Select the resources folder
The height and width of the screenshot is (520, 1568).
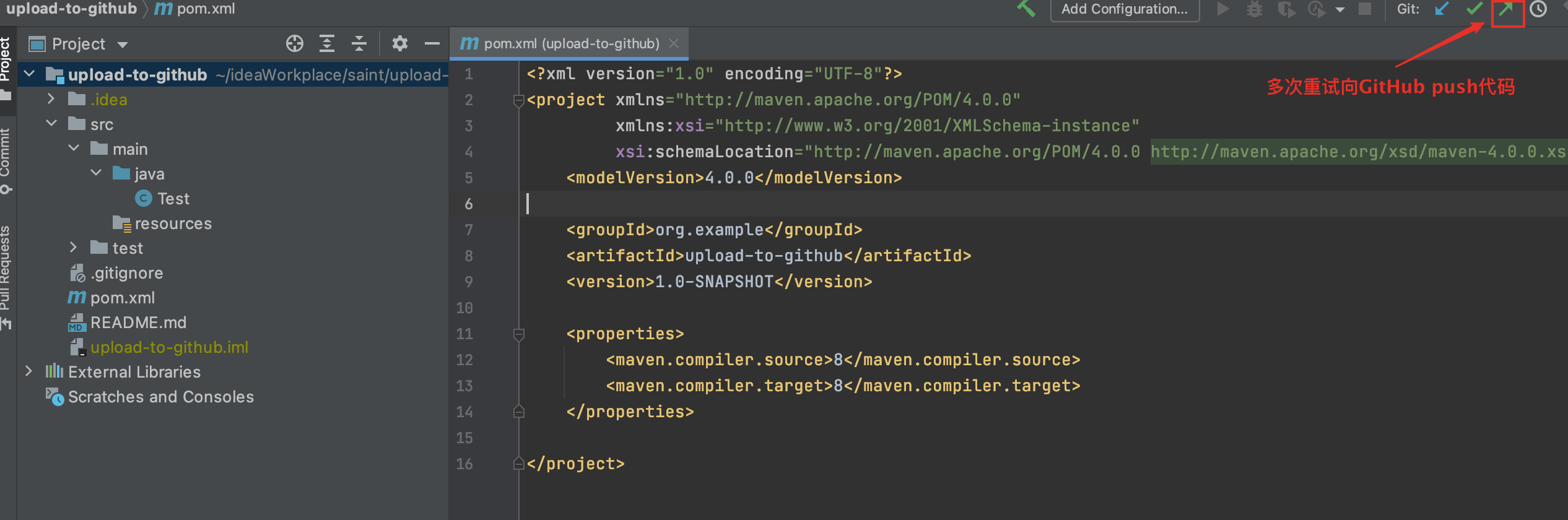[x=162, y=223]
